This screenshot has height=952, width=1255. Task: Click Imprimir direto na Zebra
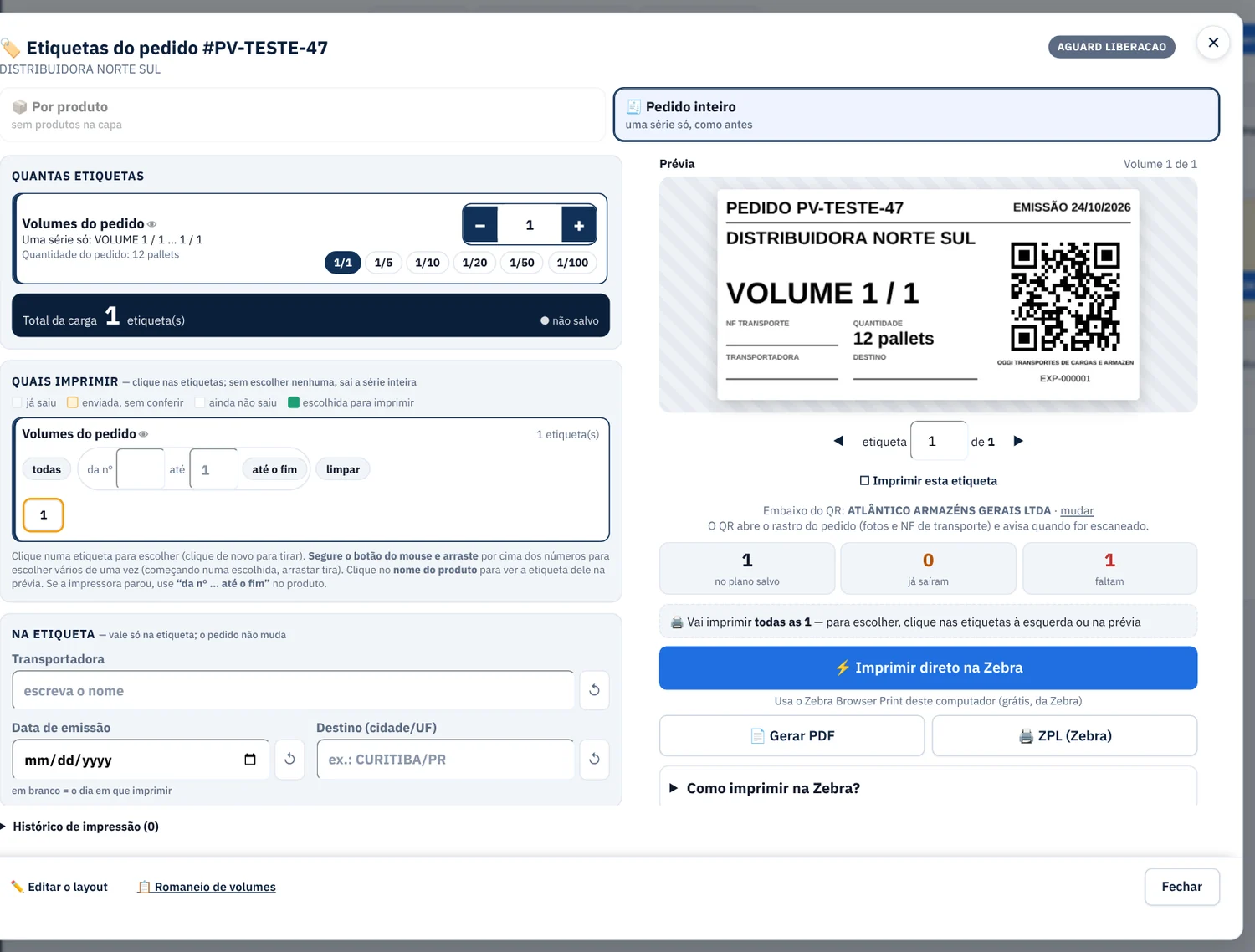click(928, 668)
